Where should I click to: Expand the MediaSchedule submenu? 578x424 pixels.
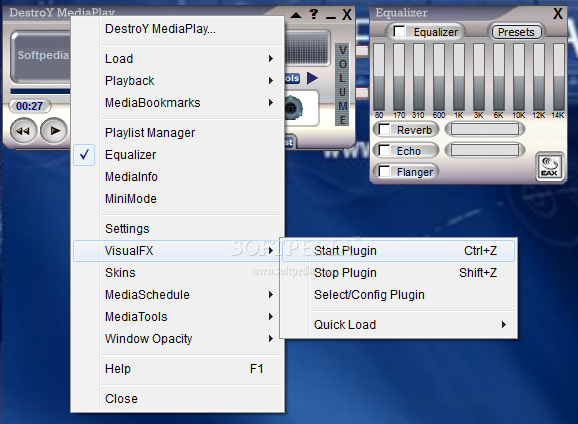click(x=178, y=295)
